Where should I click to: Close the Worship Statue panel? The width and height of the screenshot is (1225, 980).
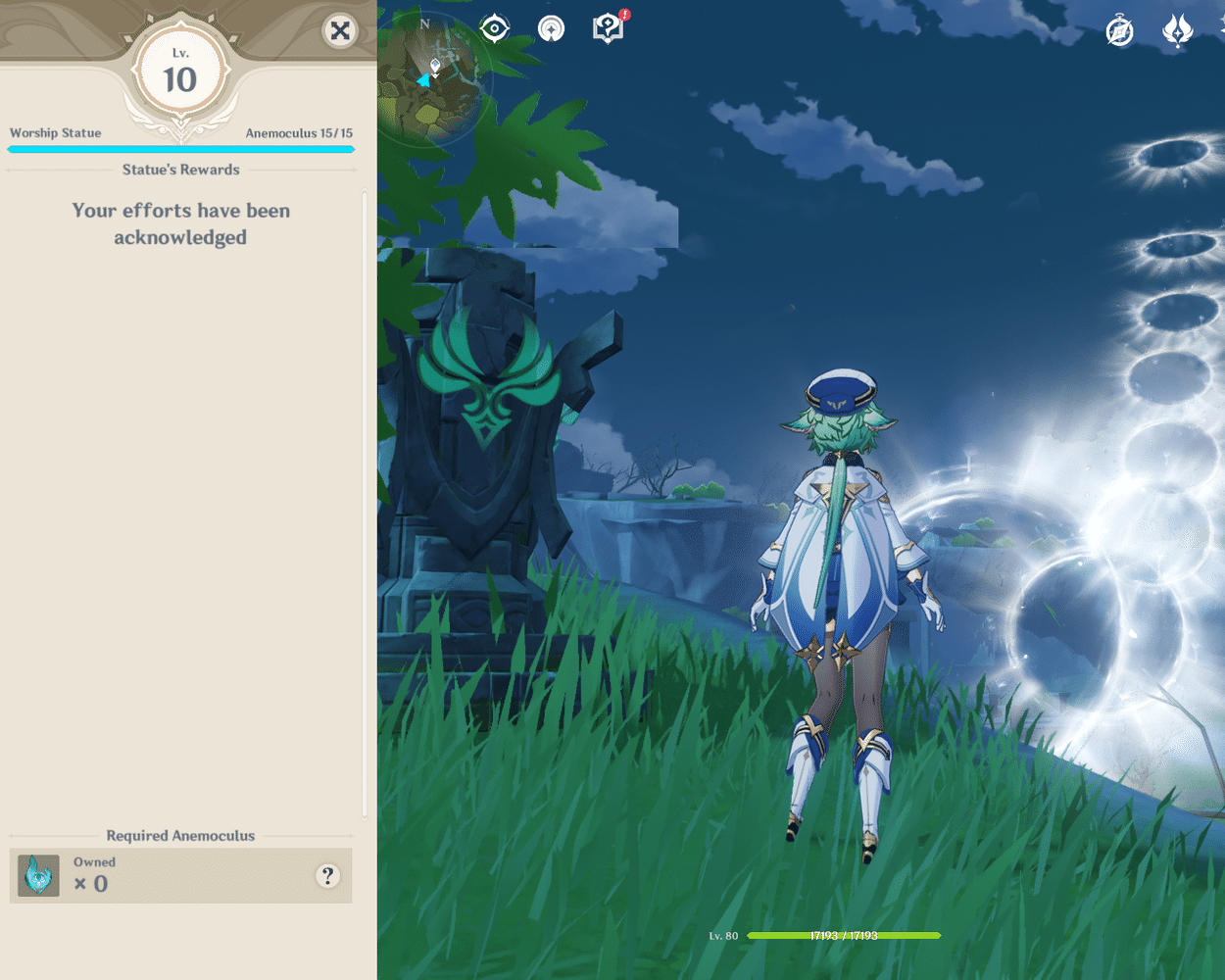tap(340, 30)
